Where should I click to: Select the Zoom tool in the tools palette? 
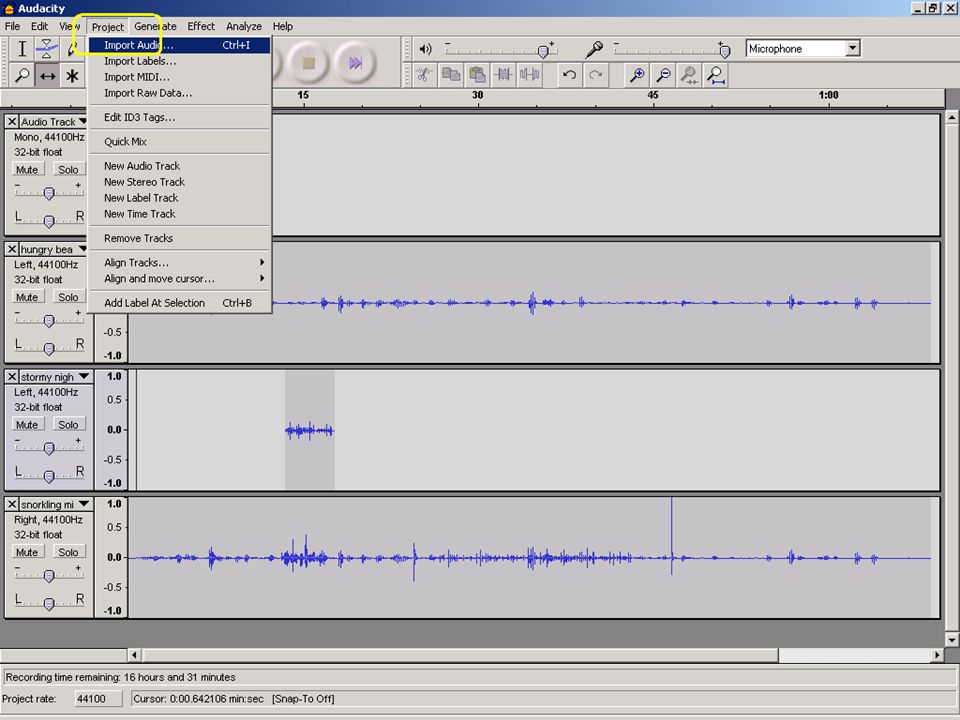[22, 76]
